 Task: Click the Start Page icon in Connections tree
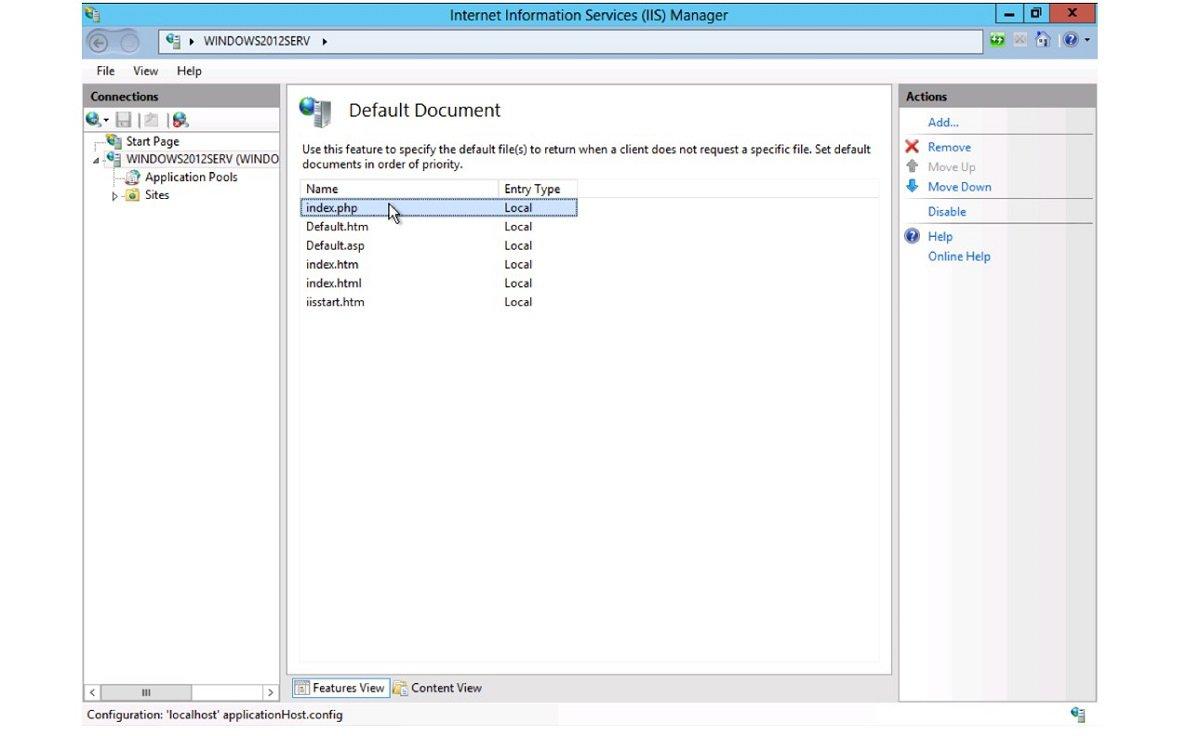tap(114, 141)
